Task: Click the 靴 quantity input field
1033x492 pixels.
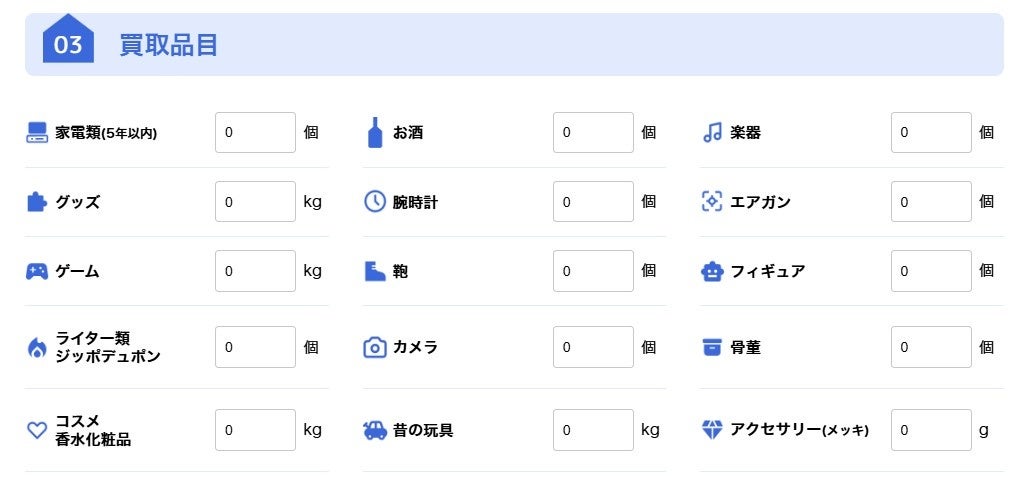Action: tap(593, 271)
